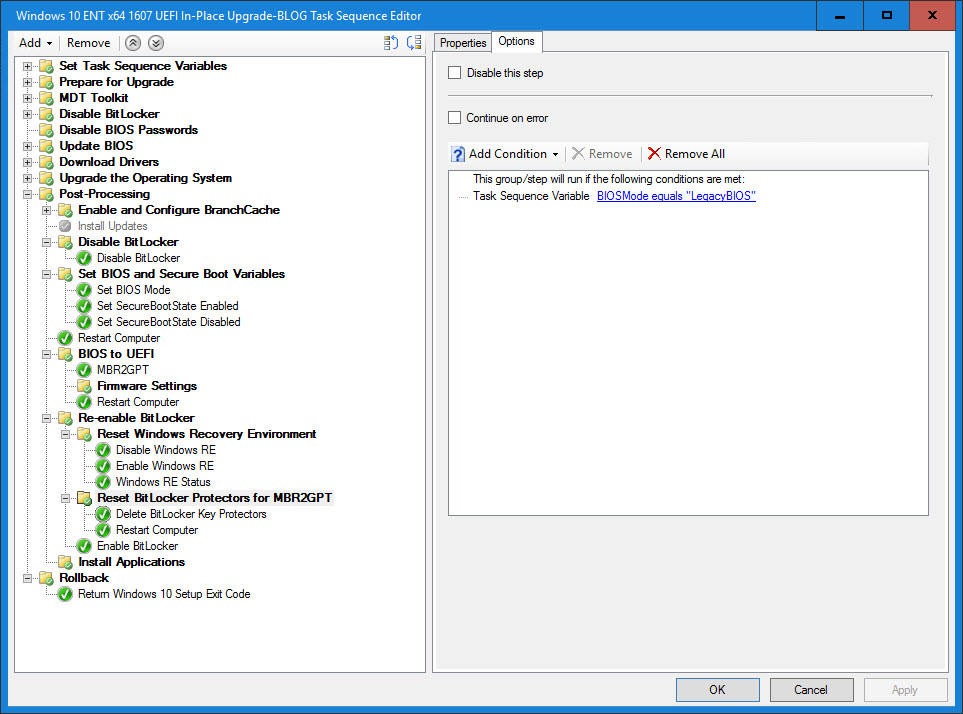Select the Options tab
The image size is (963, 714).
click(517, 41)
